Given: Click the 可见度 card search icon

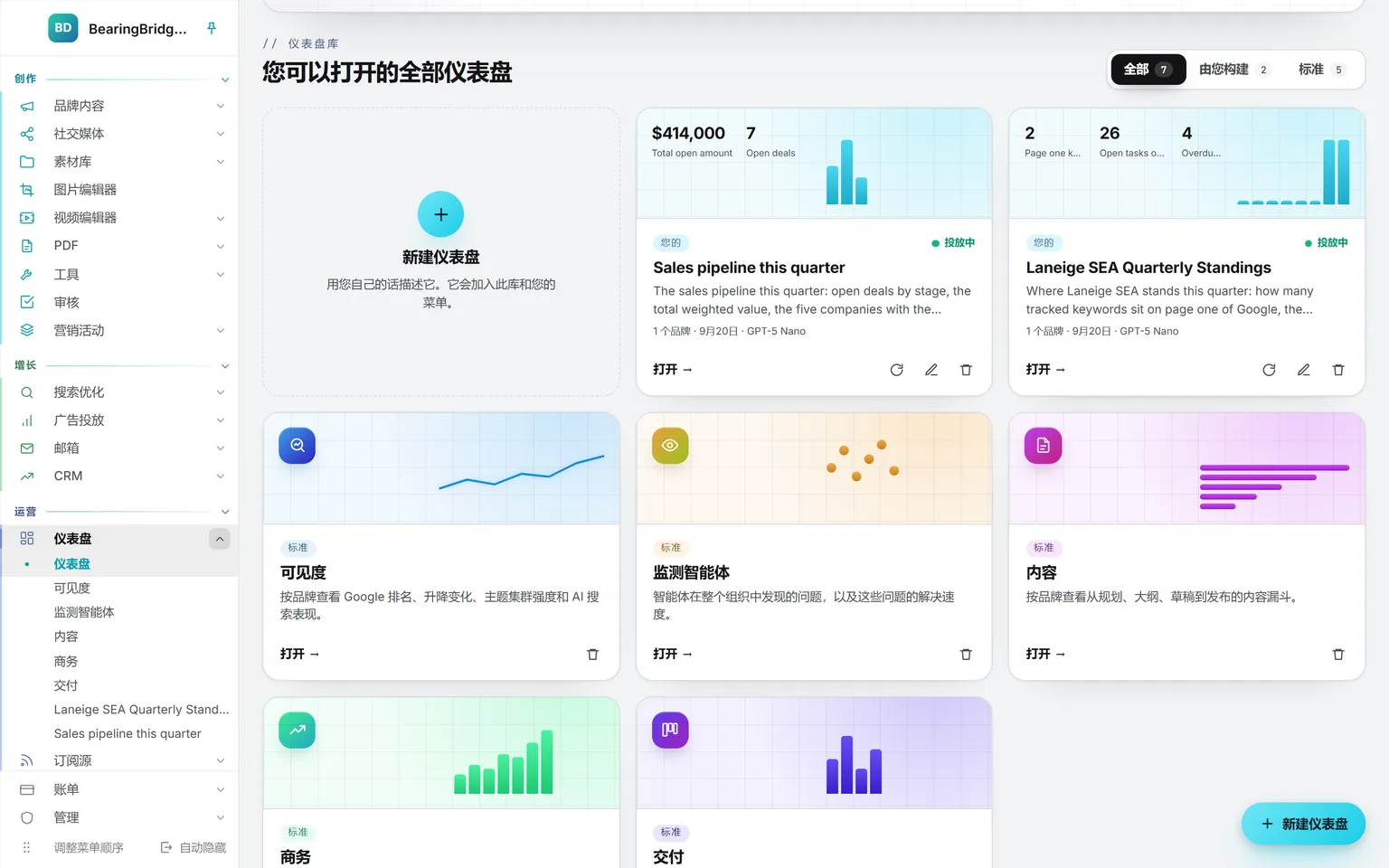Looking at the screenshot, I should pos(298,446).
